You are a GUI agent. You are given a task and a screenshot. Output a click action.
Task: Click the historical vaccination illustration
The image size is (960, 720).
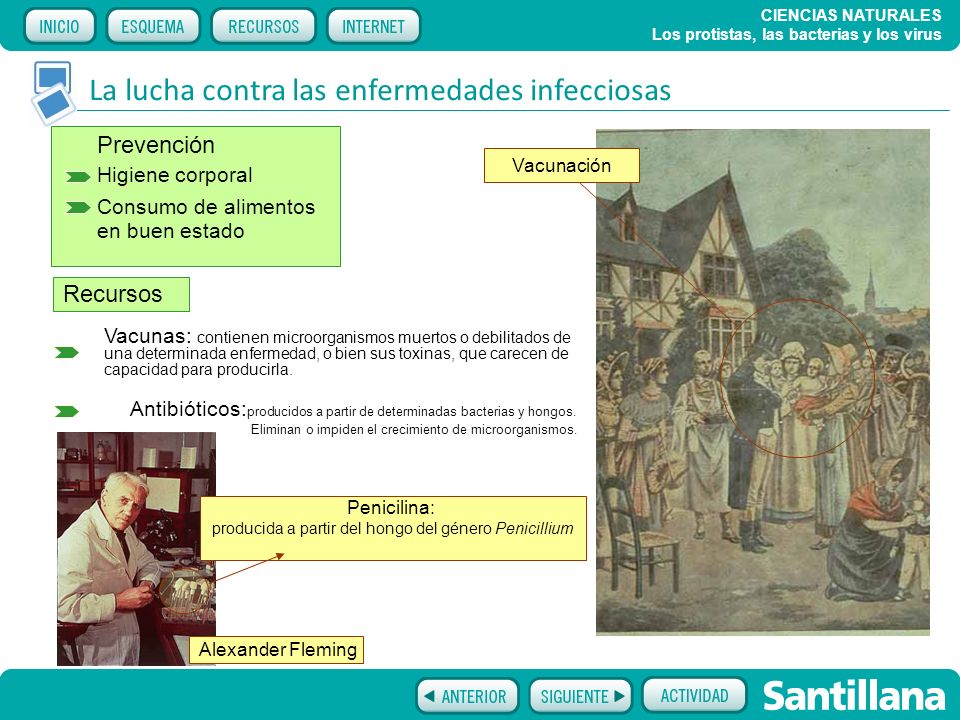point(763,381)
